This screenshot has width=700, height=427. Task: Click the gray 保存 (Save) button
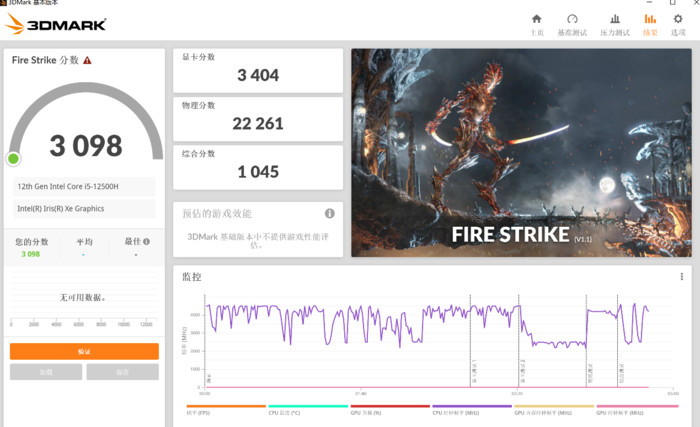click(122, 372)
